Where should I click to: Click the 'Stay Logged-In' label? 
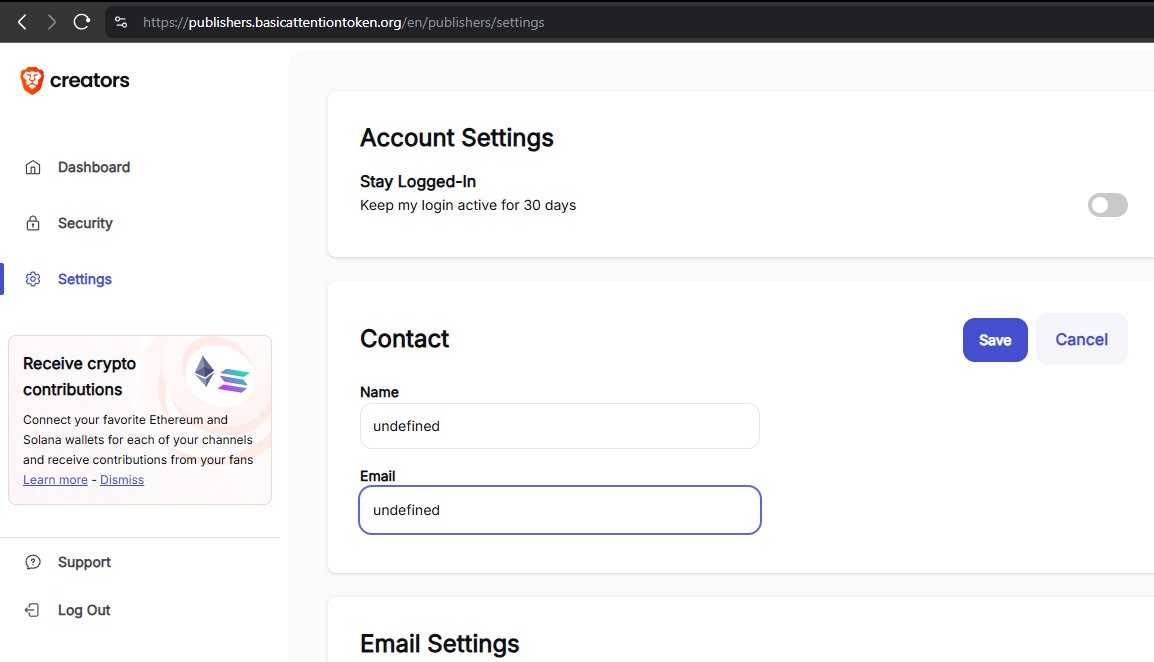(x=418, y=181)
